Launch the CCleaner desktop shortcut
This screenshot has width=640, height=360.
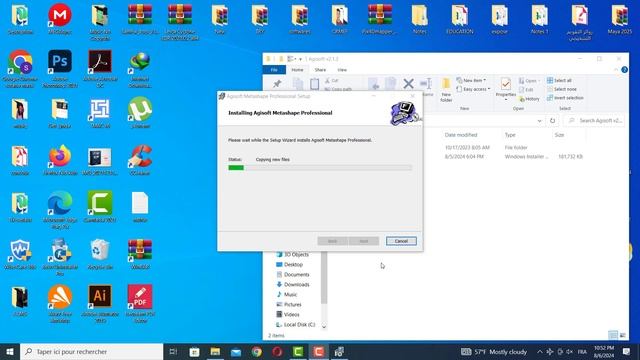coord(140,160)
